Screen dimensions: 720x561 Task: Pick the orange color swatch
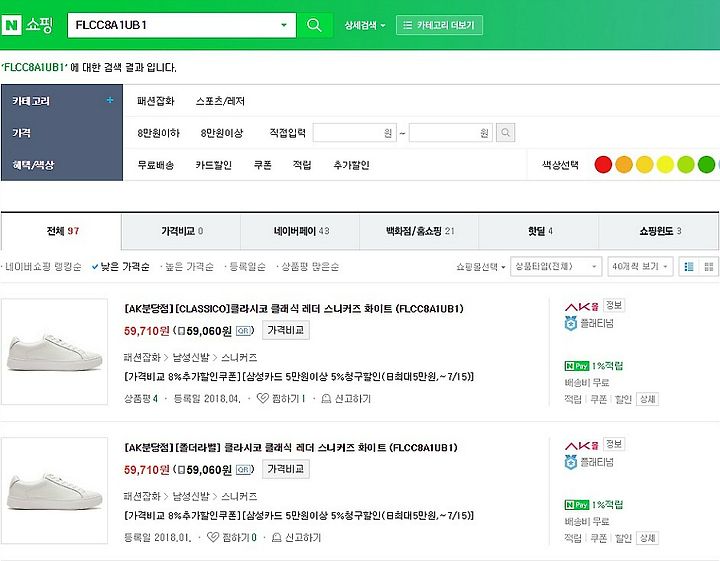pyautogui.click(x=624, y=164)
